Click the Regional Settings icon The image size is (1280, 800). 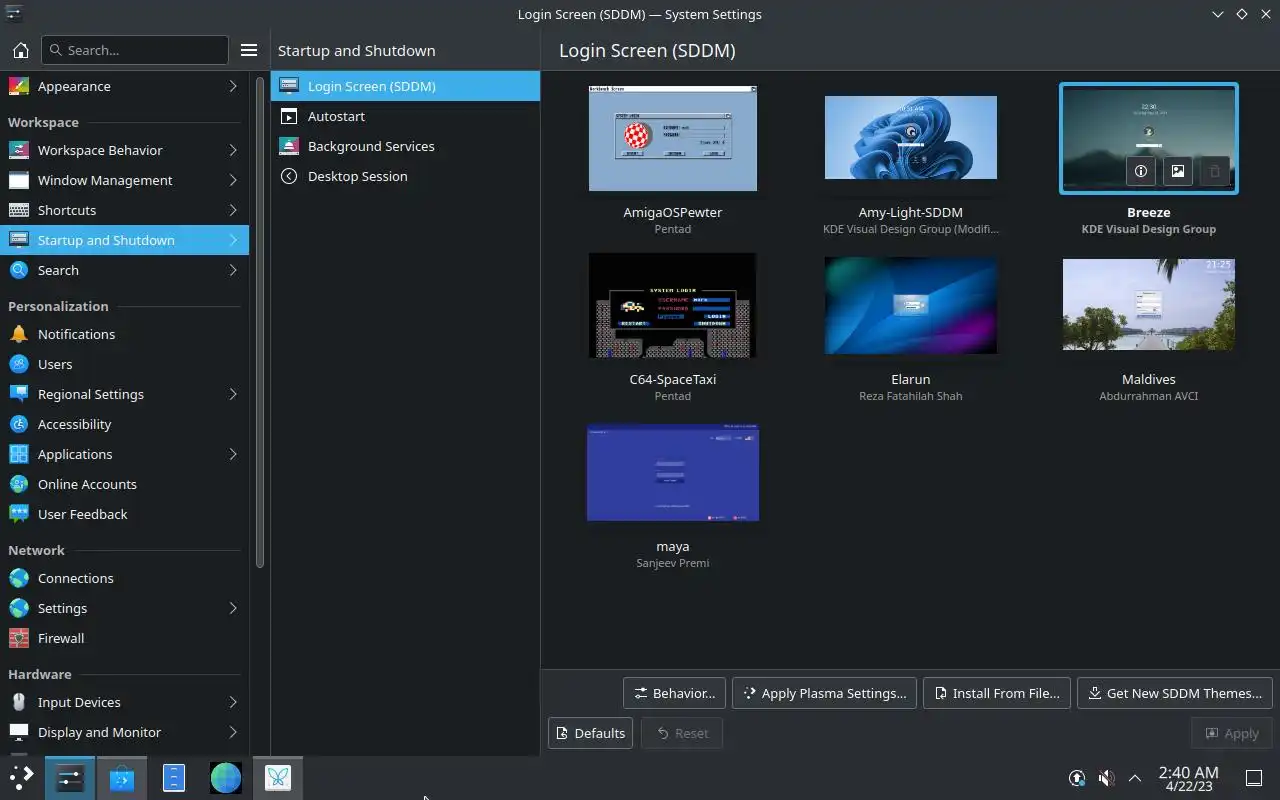coord(18,394)
